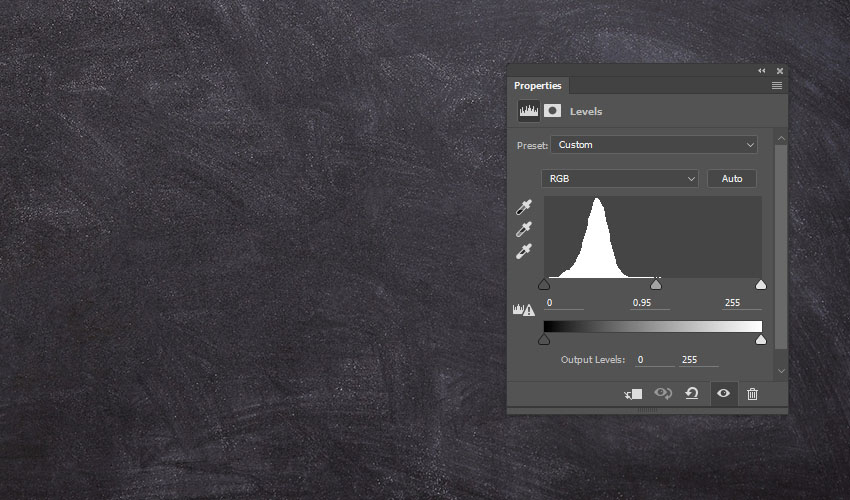Select the Levels adjustment histogram icon
Image resolution: width=850 pixels, height=500 pixels.
529,111
